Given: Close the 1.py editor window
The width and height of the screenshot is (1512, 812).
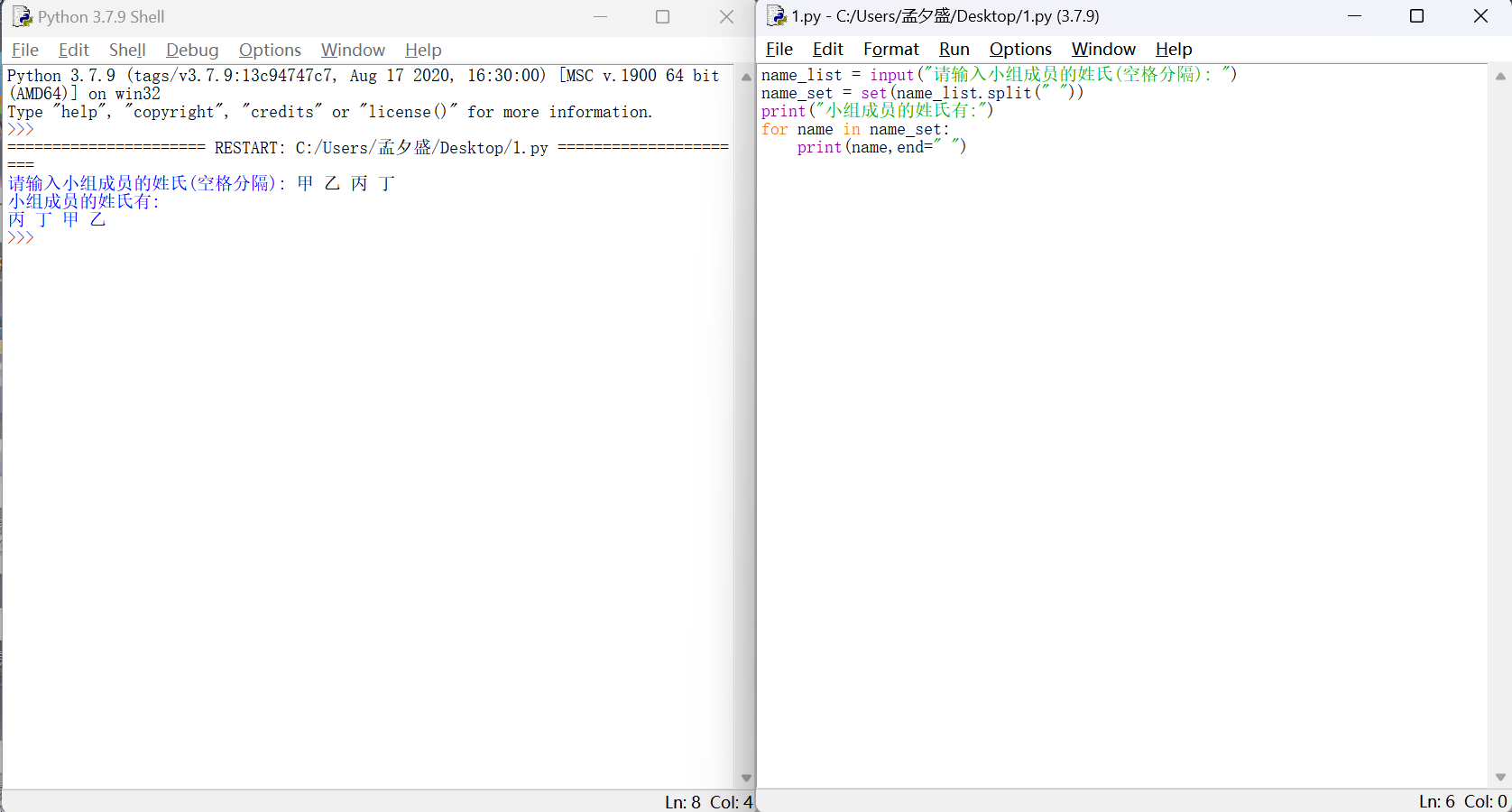Looking at the screenshot, I should click(x=1480, y=16).
